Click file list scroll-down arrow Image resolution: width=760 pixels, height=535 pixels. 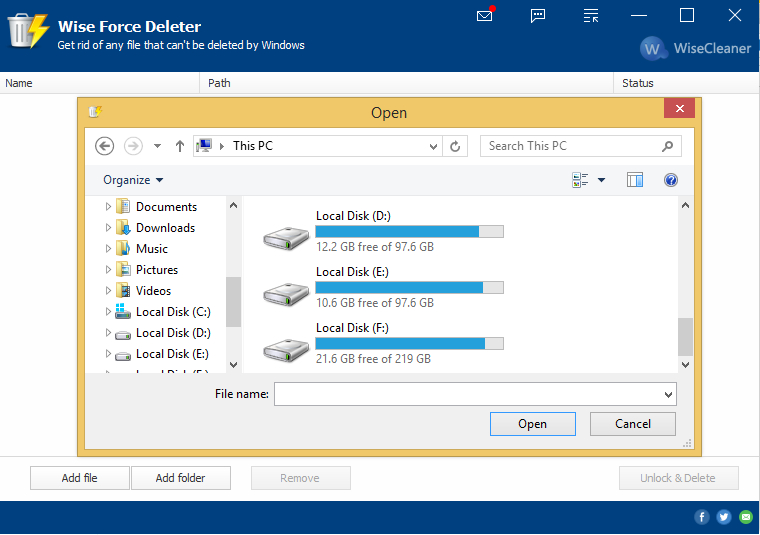(x=685, y=365)
